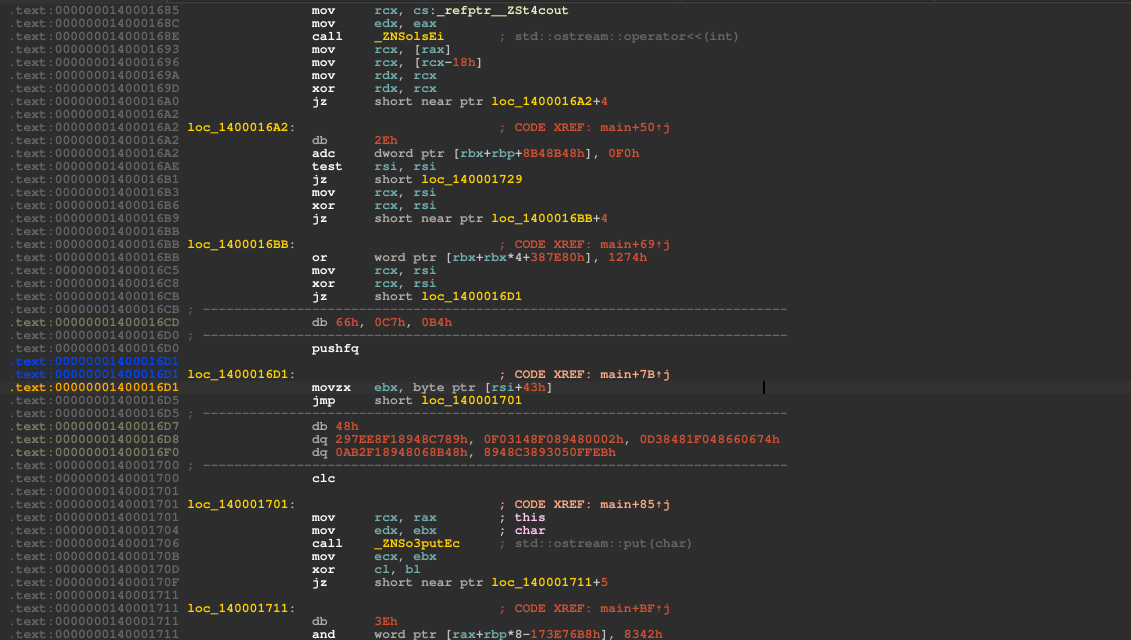Click the loc_140001711: label definition
This screenshot has width=1131, height=640.
(242, 608)
